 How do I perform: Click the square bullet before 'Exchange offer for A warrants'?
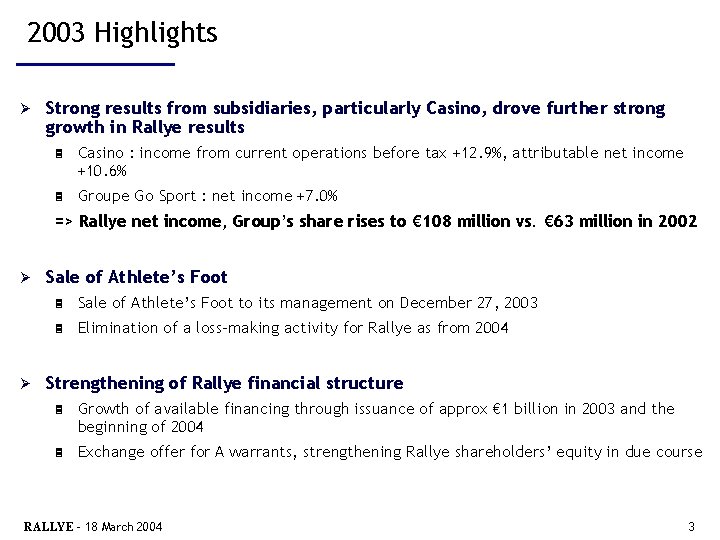pyautogui.click(x=62, y=453)
